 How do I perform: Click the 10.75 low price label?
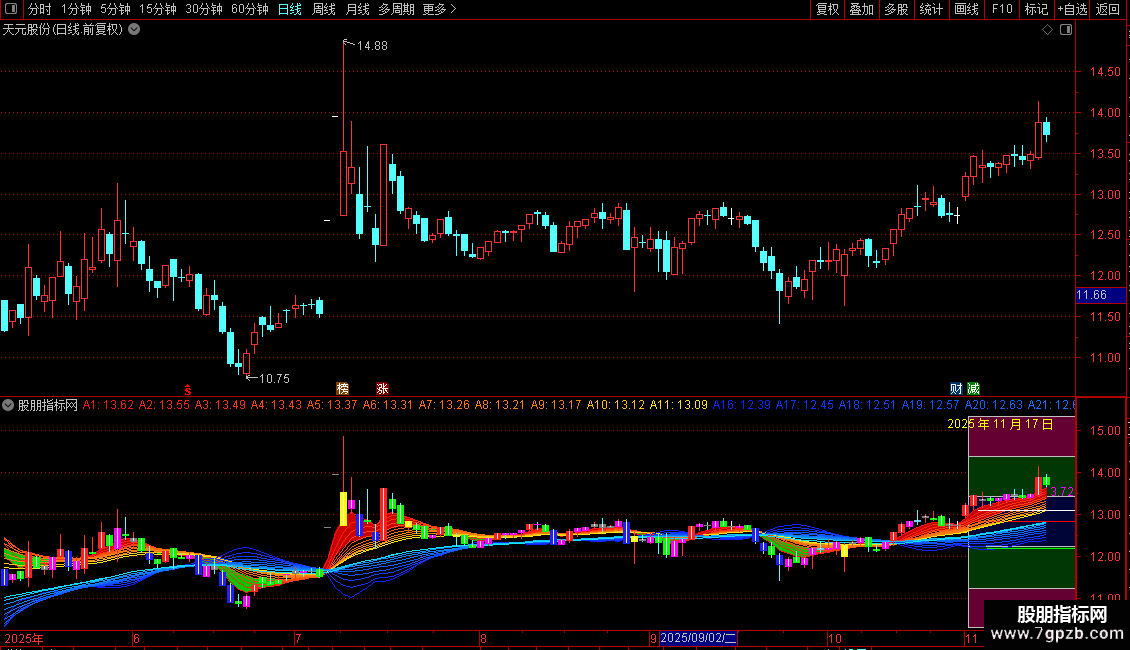pos(274,379)
